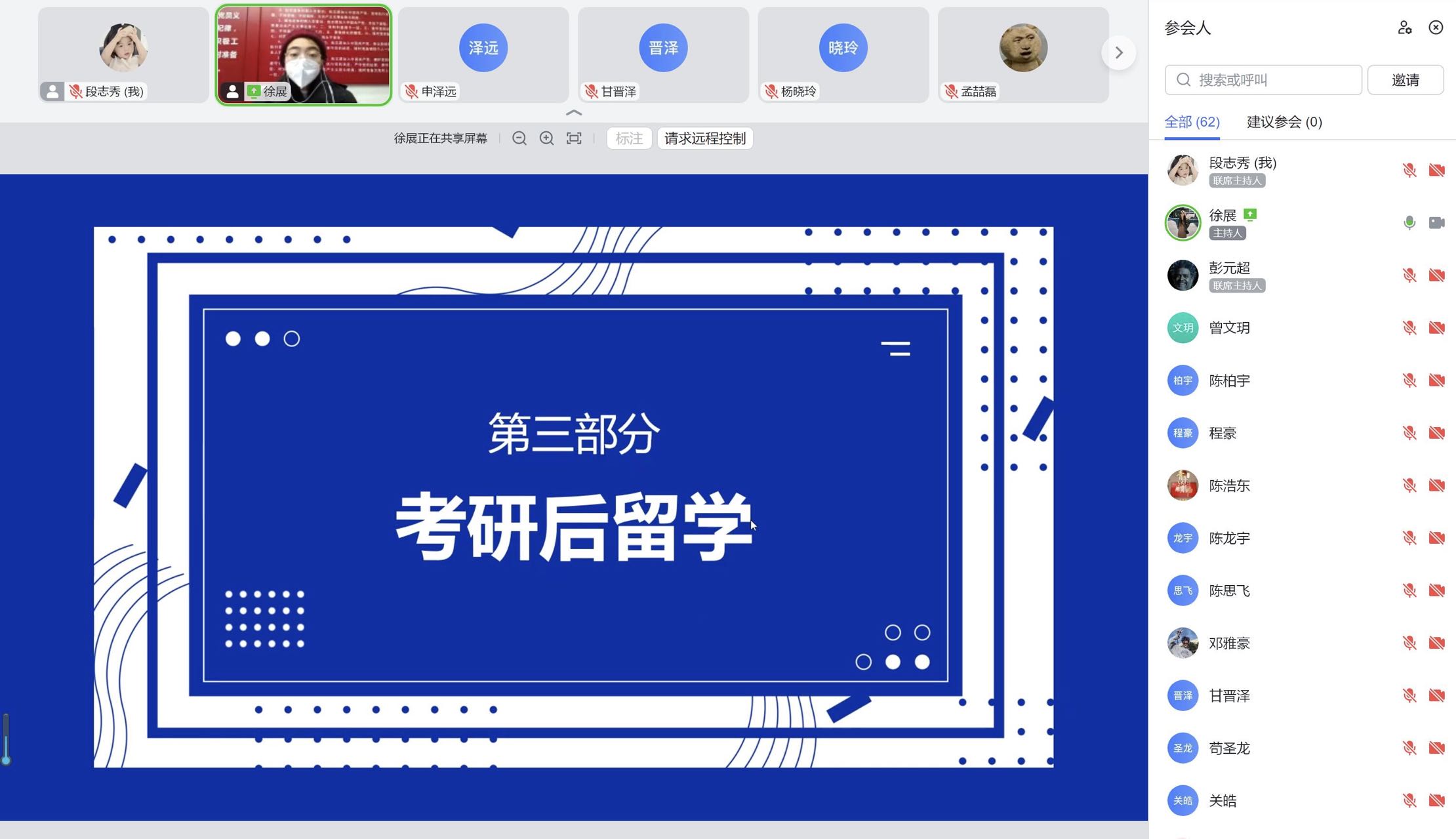1456x839 pixels.
Task: Zoom out the shared screen view
Action: (x=519, y=138)
